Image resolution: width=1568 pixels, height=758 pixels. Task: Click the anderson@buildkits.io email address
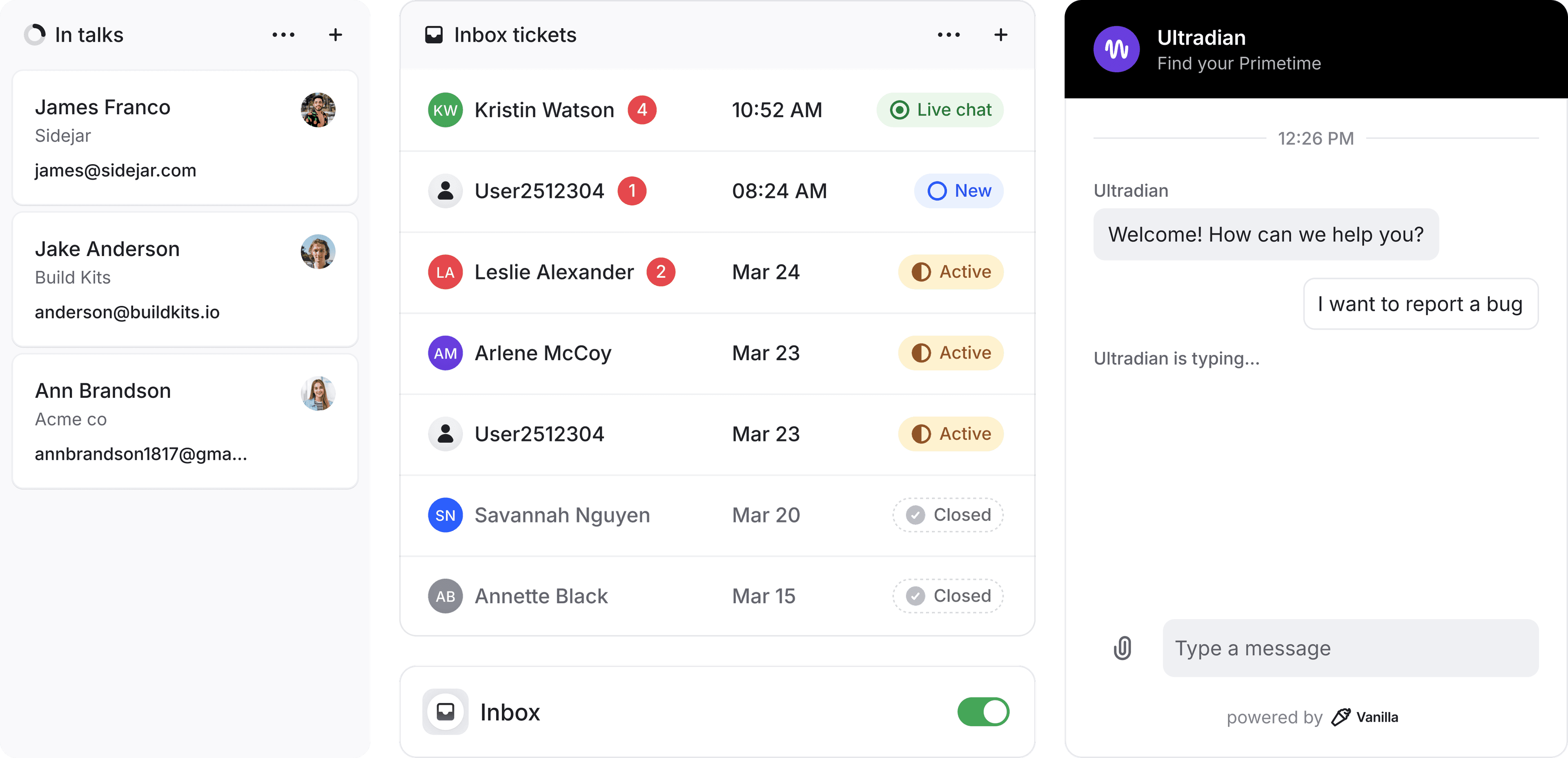coord(127,312)
